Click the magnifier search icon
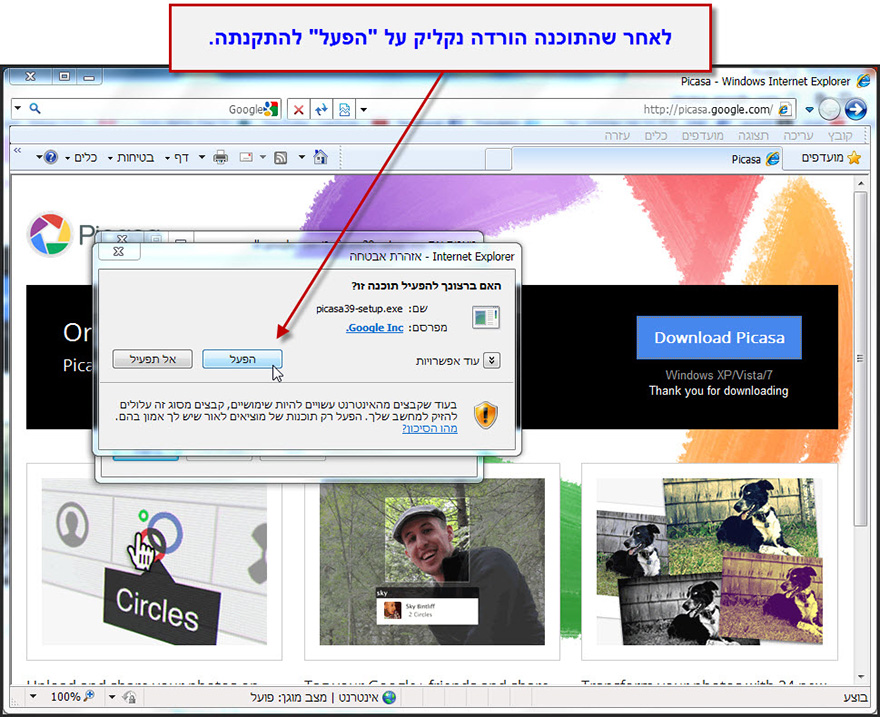The width and height of the screenshot is (880, 717). (x=35, y=108)
